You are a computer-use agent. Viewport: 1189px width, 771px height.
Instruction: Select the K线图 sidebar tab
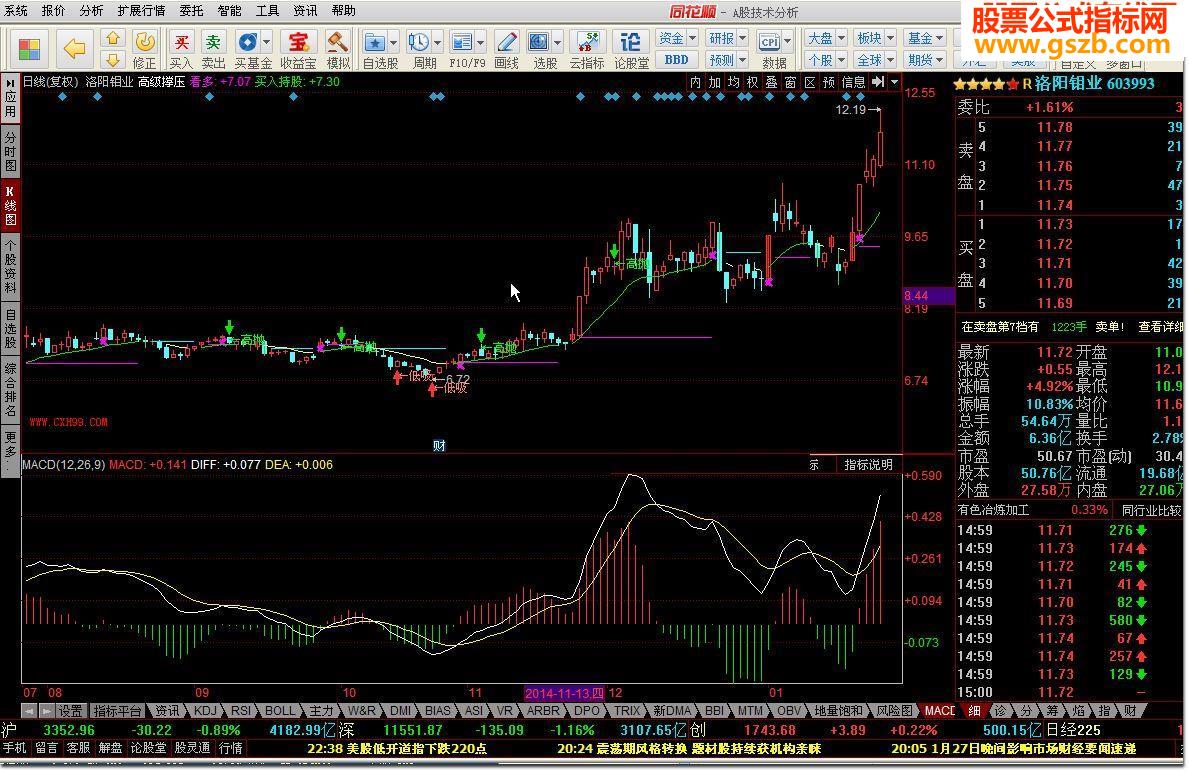pyautogui.click(x=11, y=205)
